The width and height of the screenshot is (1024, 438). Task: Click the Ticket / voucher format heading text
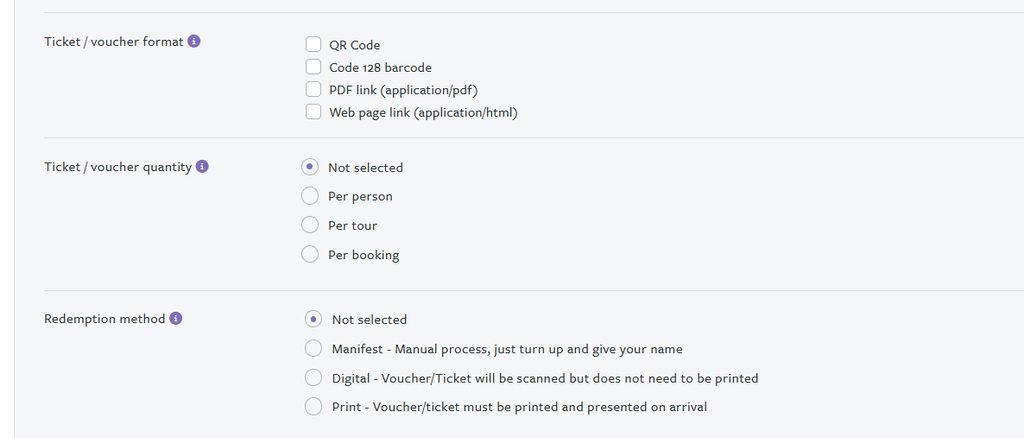113,42
